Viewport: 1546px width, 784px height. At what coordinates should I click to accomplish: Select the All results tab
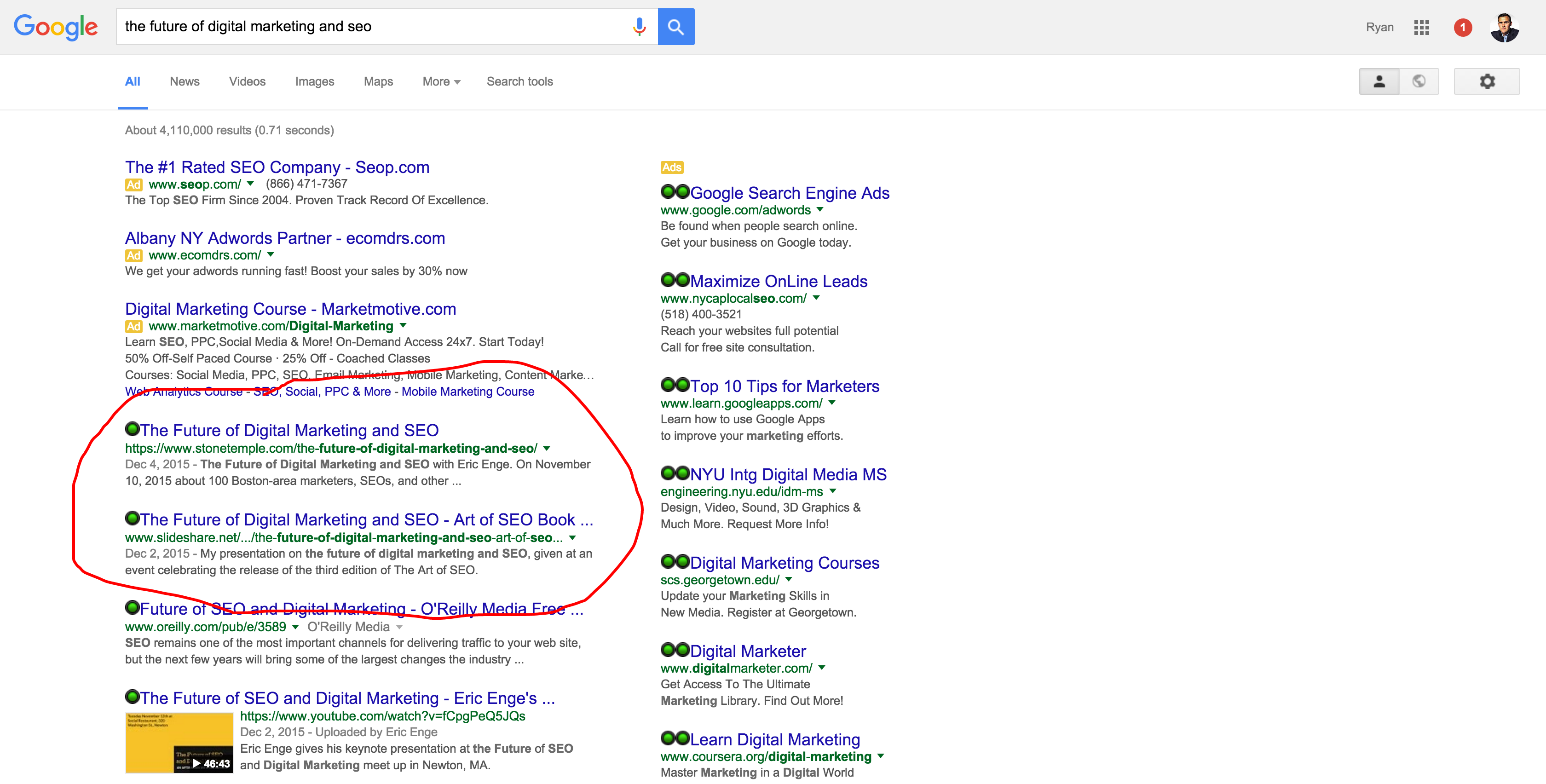point(133,81)
